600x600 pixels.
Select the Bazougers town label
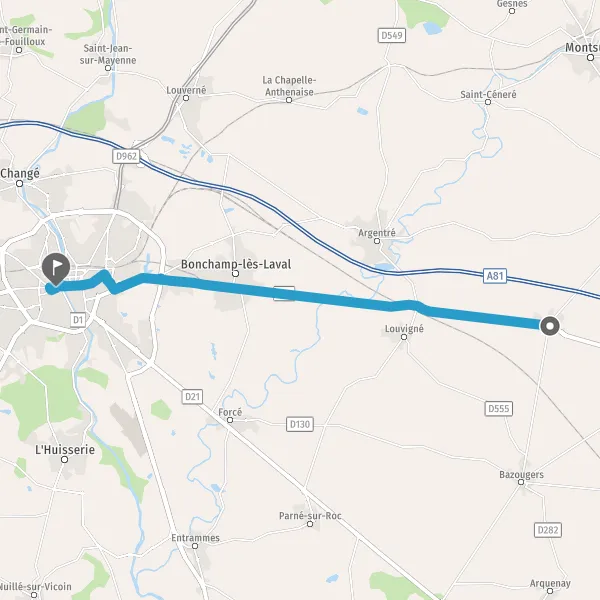click(x=521, y=475)
